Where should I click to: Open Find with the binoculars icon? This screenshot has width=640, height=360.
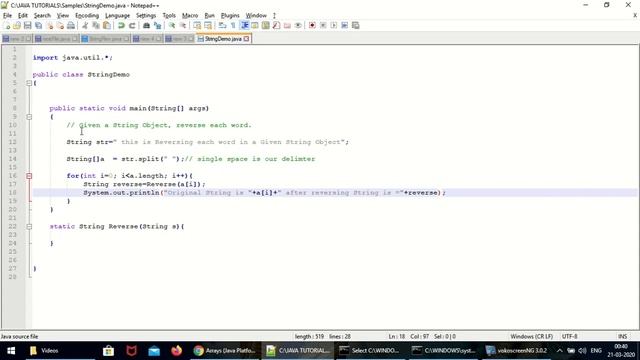[146, 25]
